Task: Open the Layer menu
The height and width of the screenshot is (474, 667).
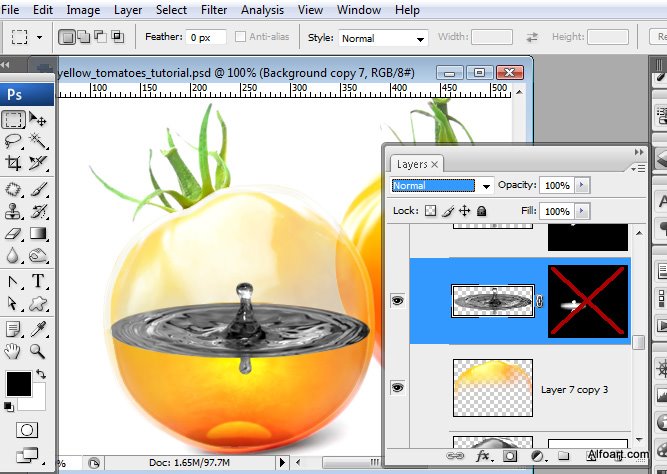Action: coord(128,10)
